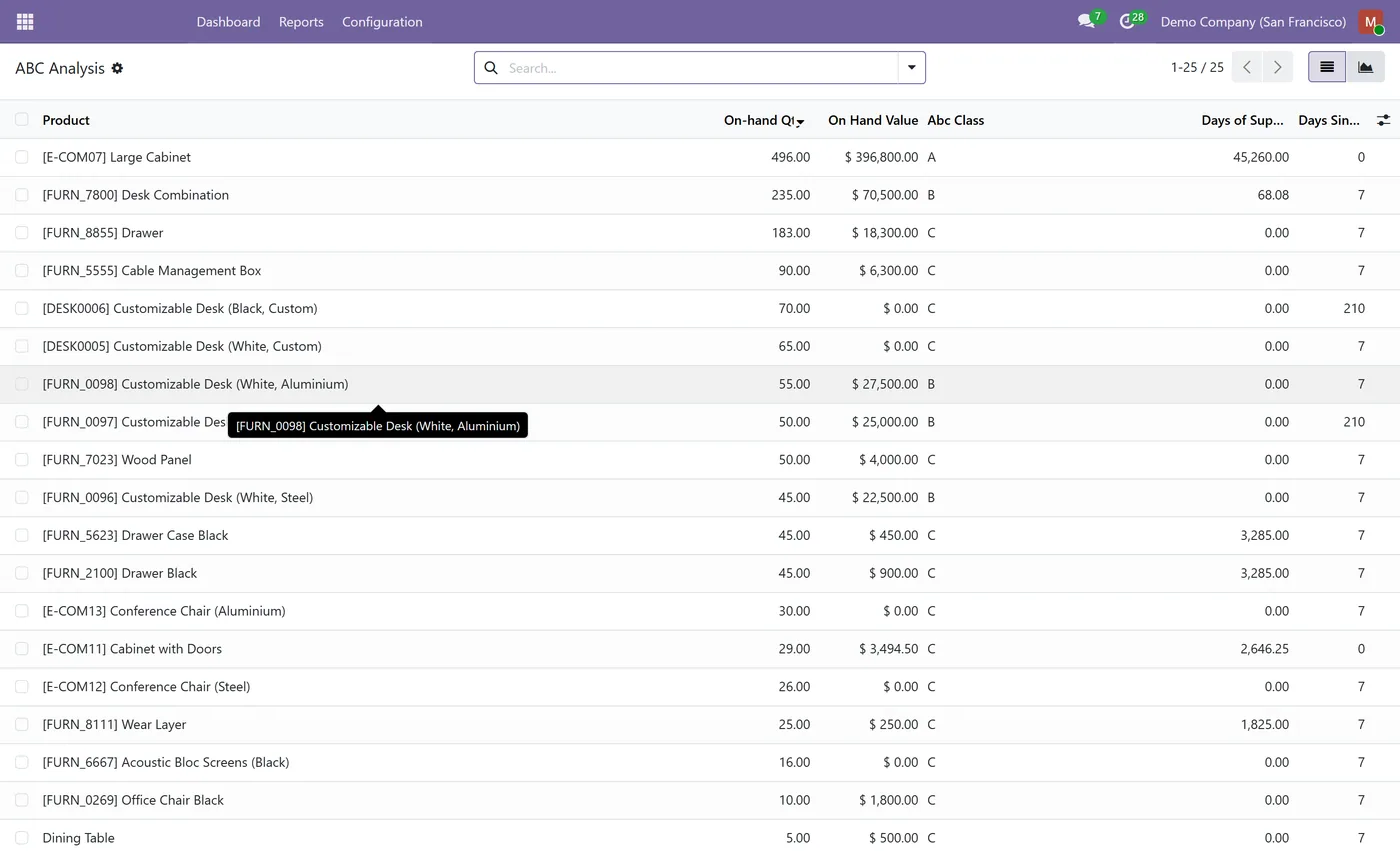Sort by Product column header
Image resolution: width=1400 pixels, height=851 pixels.
click(x=66, y=120)
